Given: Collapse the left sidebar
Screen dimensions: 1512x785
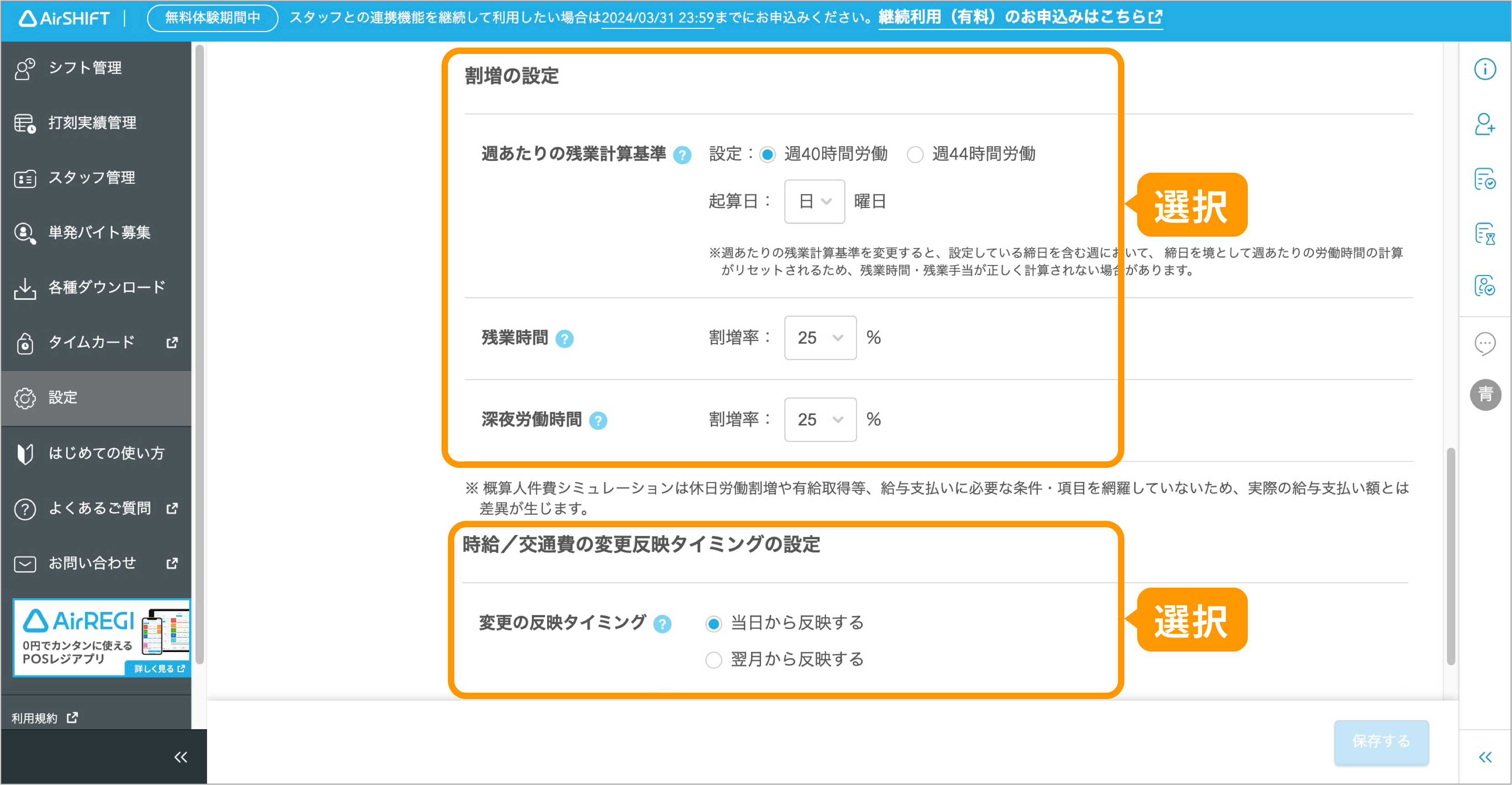Looking at the screenshot, I should [181, 757].
